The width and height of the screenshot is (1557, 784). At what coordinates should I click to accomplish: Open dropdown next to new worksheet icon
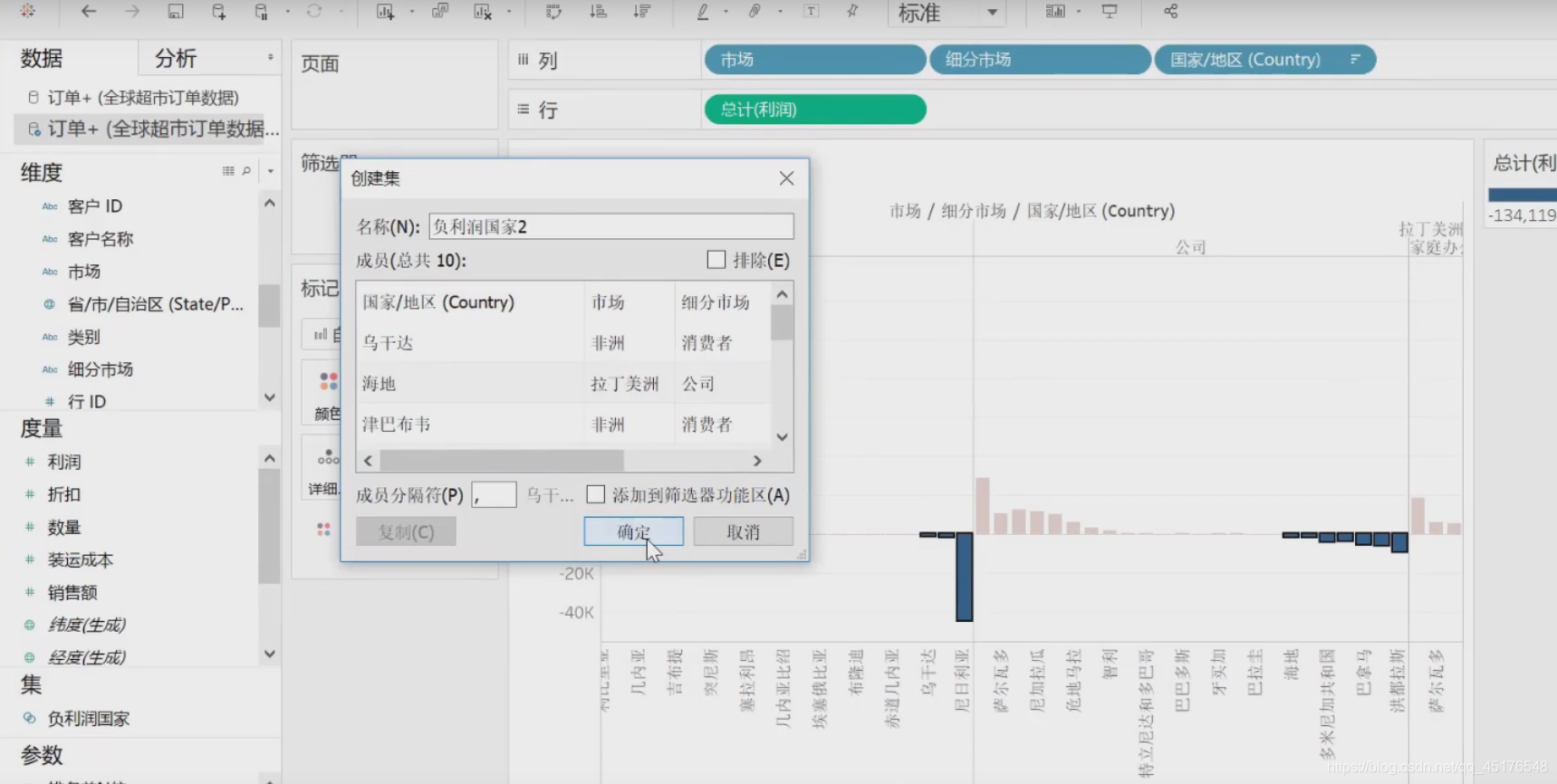click(x=412, y=12)
